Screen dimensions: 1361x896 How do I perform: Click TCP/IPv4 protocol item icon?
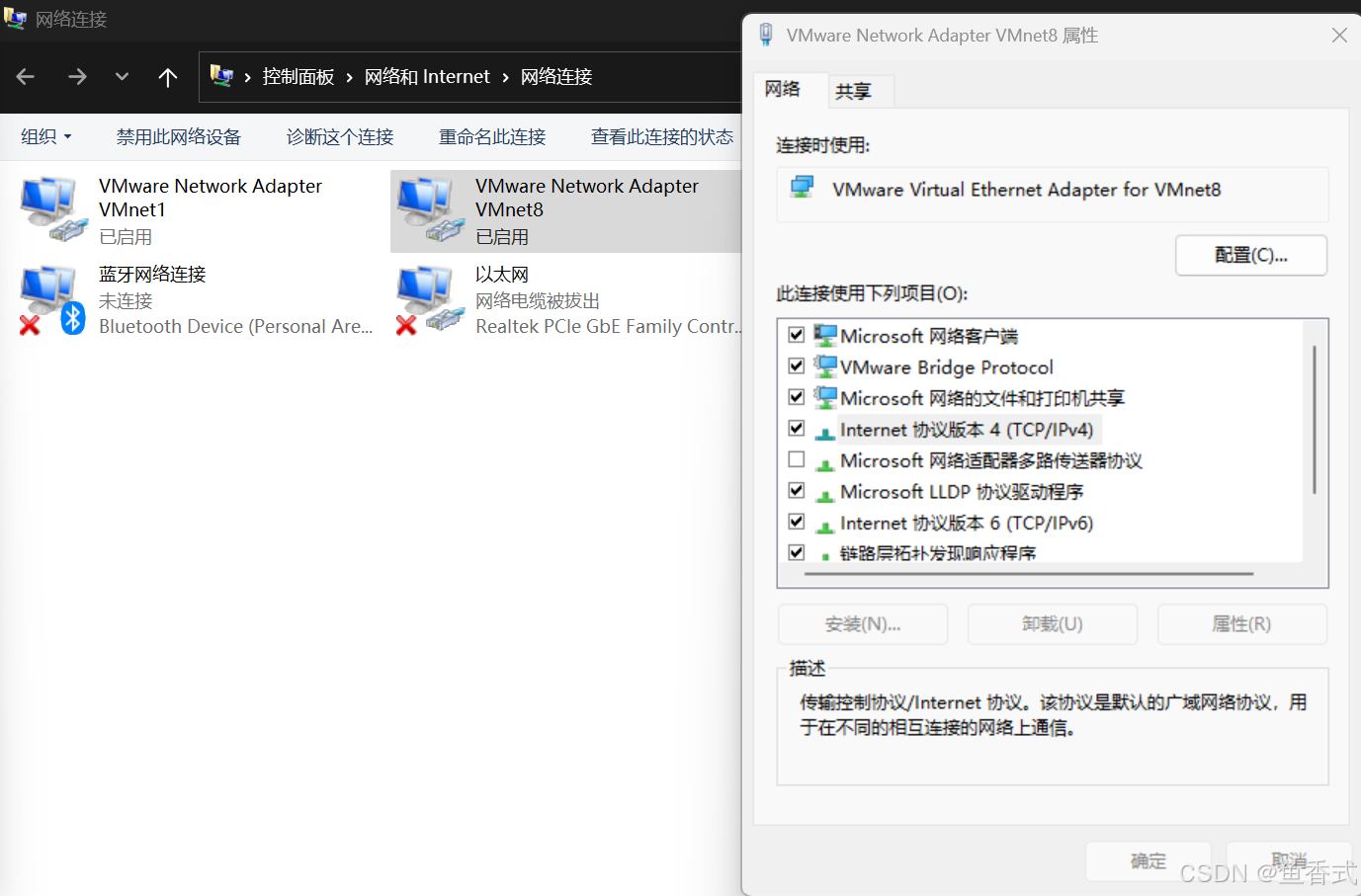pos(824,433)
